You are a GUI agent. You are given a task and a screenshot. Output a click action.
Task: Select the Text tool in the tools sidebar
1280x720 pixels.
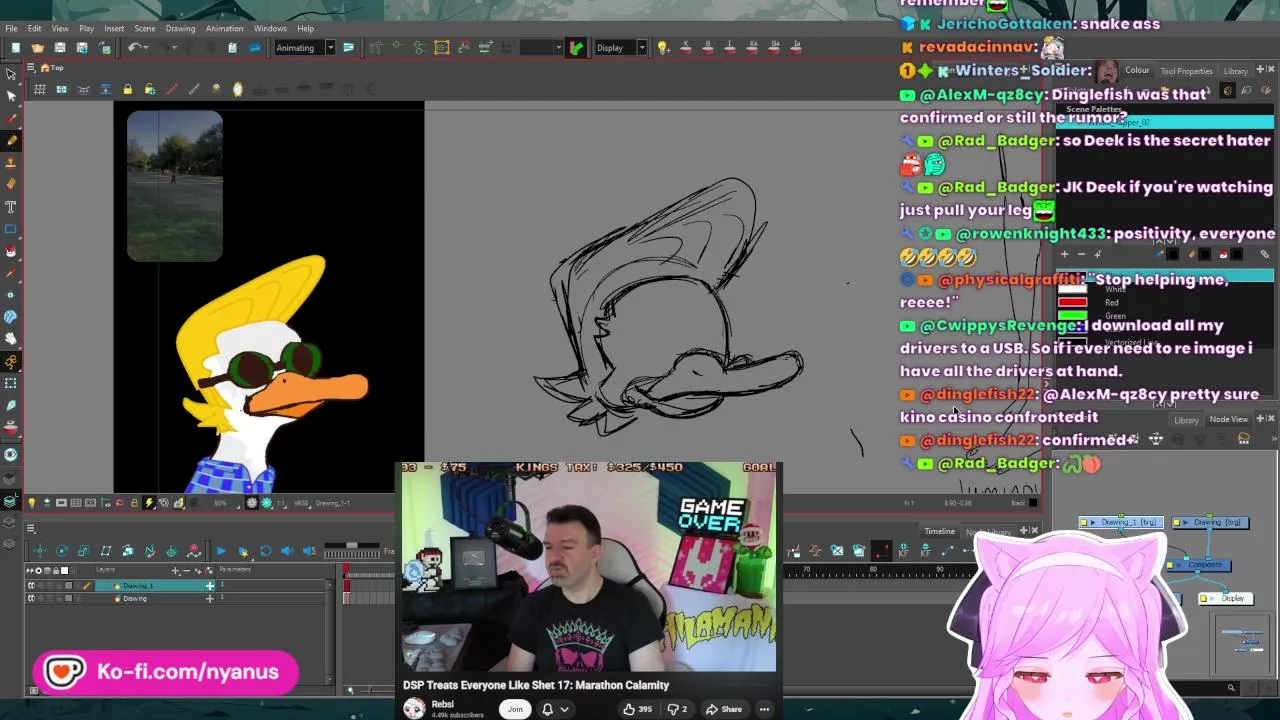pyautogui.click(x=11, y=206)
